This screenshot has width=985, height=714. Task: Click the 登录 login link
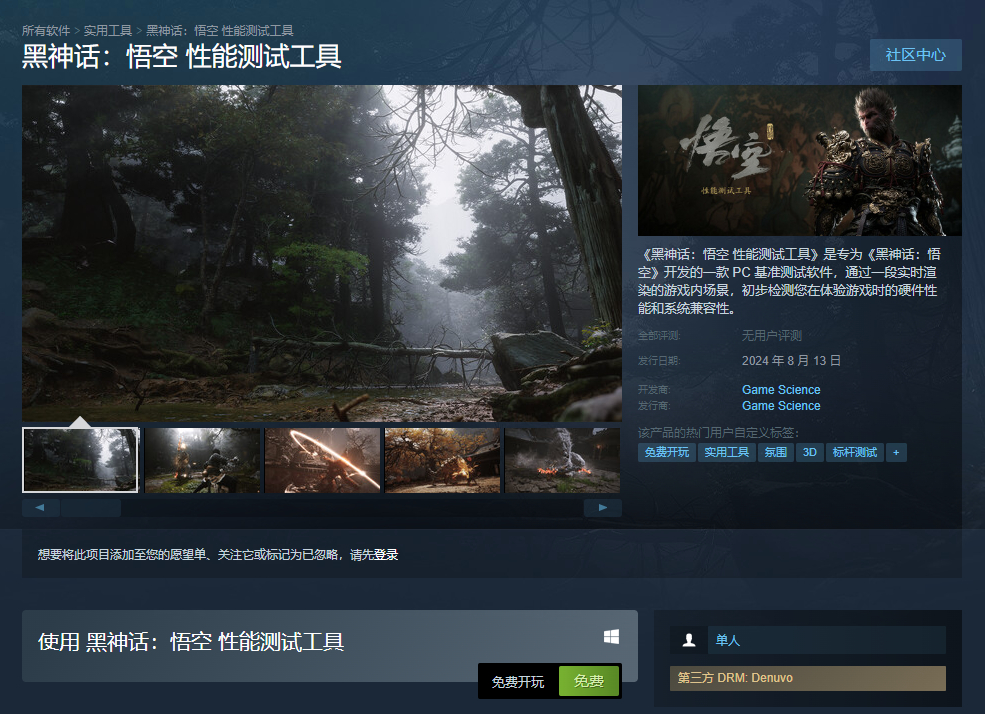point(386,554)
